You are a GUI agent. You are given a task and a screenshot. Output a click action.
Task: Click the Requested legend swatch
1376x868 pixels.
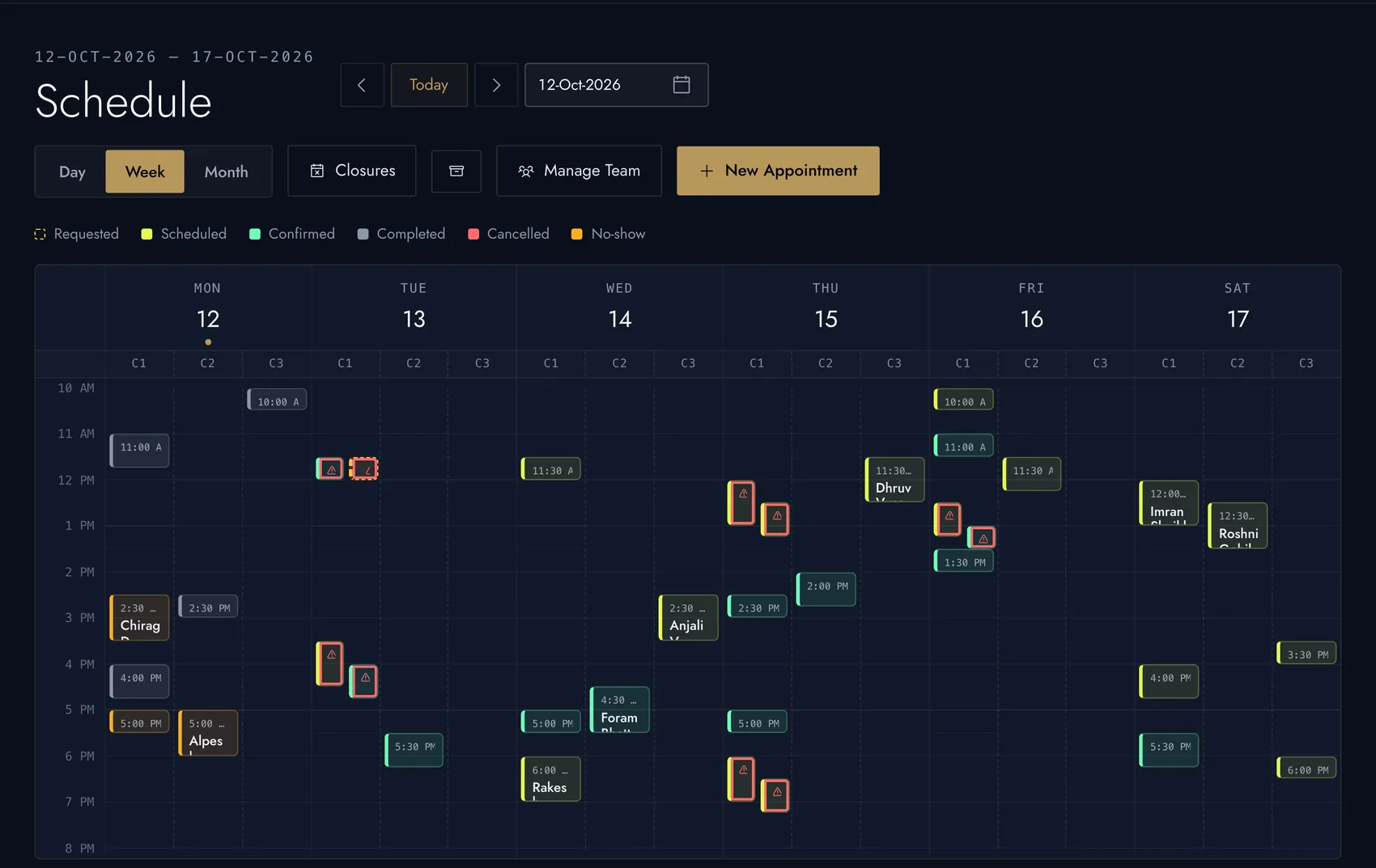[40, 234]
